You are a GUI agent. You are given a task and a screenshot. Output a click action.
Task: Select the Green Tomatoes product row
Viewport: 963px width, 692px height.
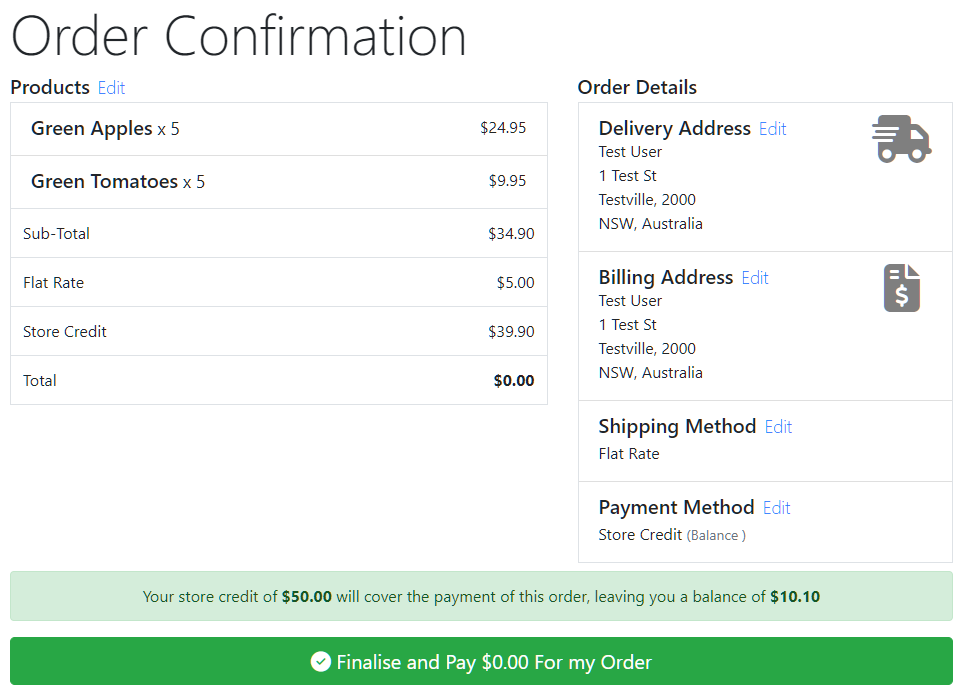point(279,182)
